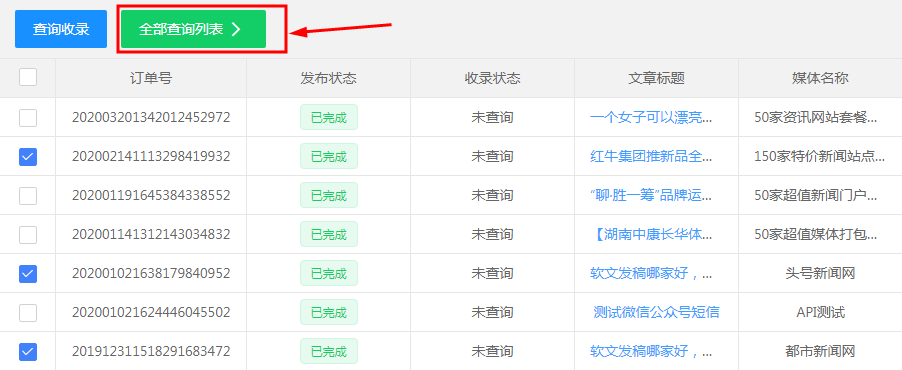Check the box for order 20200114131214303483​2

(x=28, y=235)
